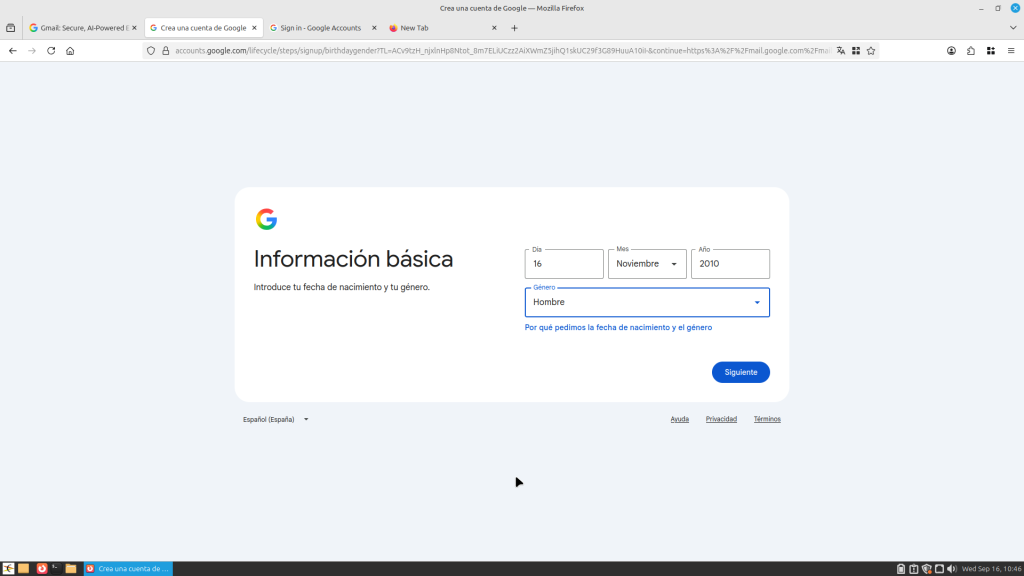The image size is (1024, 576).
Task: Open why we ask birthdate and gender link
Action: [x=618, y=328]
